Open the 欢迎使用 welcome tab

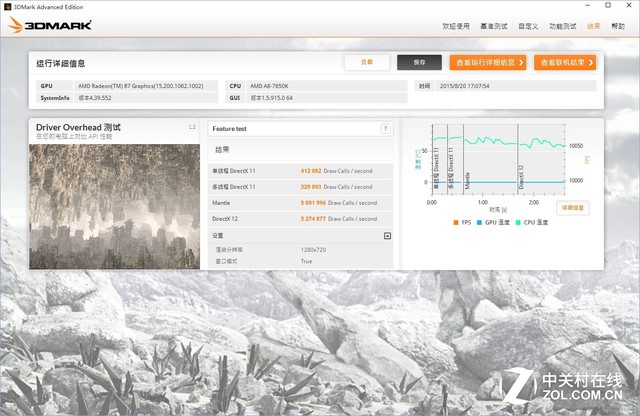pos(456,26)
